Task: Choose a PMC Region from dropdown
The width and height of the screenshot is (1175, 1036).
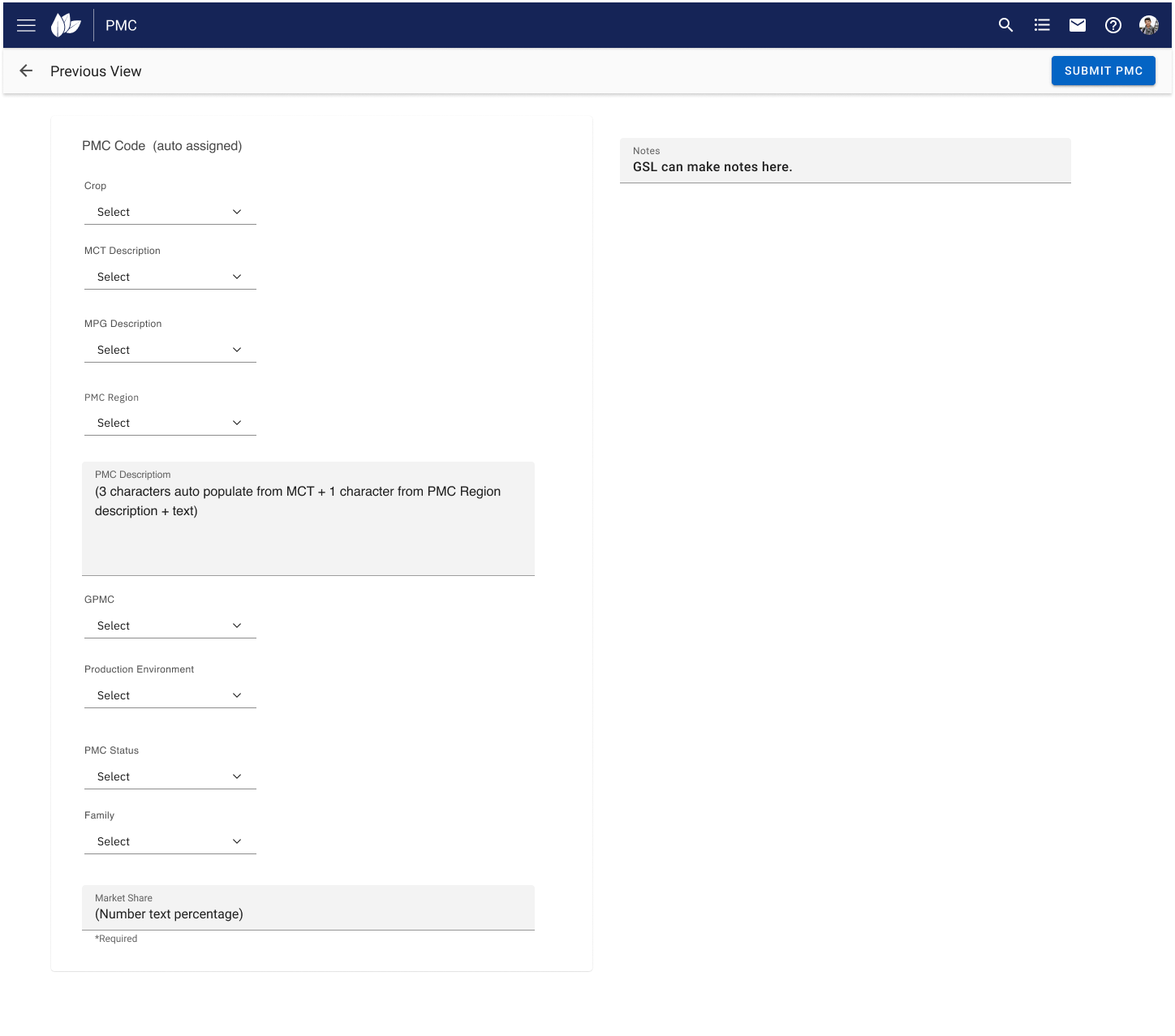Action: coord(170,423)
